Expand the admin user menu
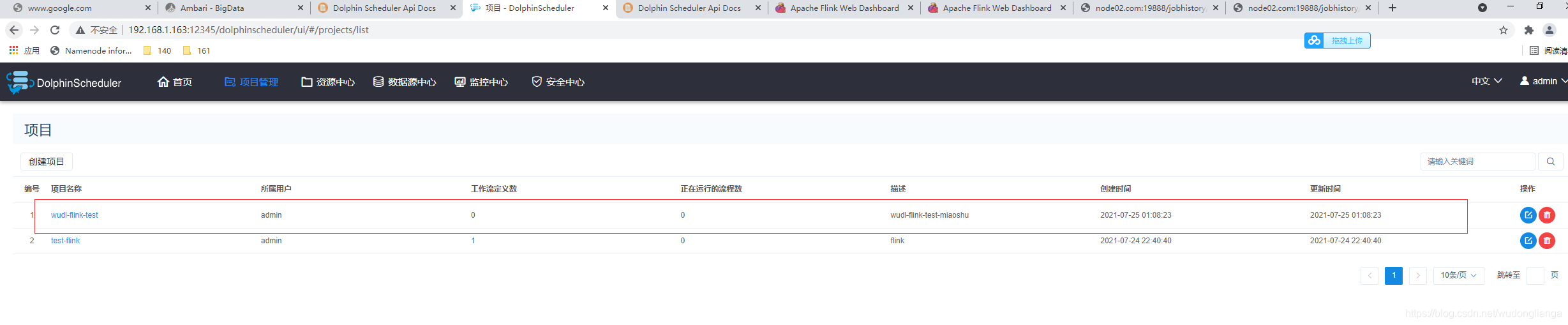 [1542, 81]
